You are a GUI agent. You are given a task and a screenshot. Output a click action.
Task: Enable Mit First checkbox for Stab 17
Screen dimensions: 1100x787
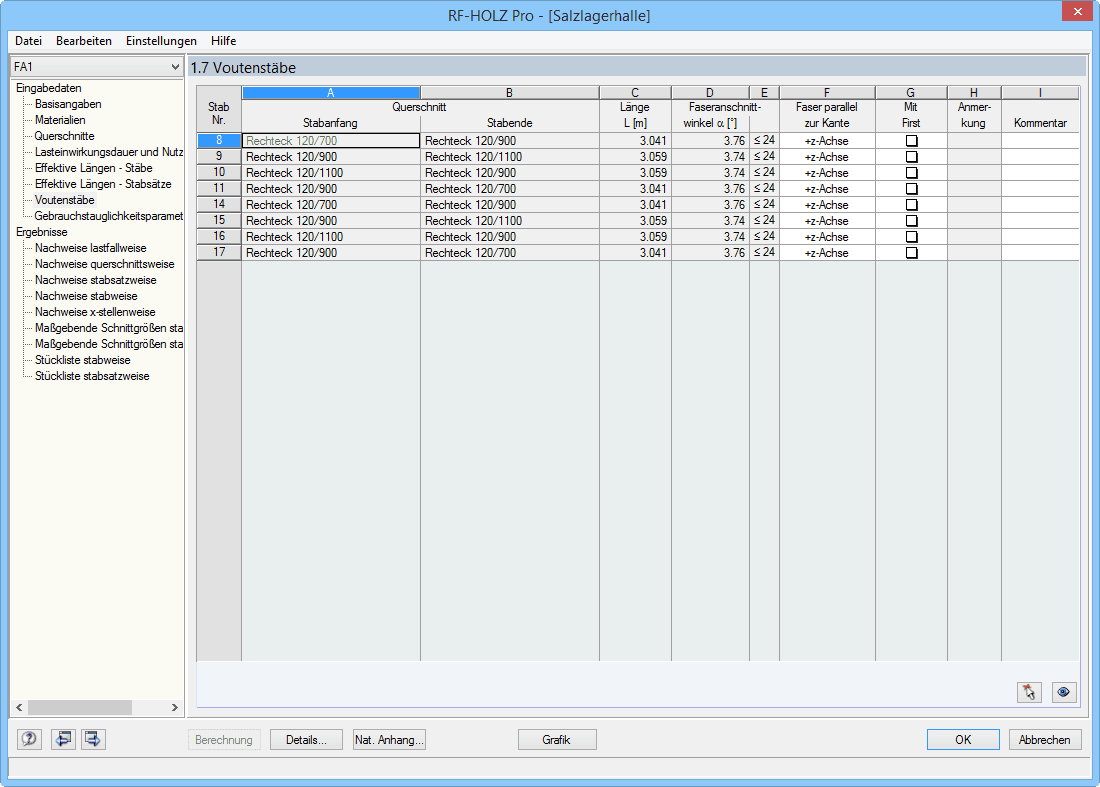point(911,253)
